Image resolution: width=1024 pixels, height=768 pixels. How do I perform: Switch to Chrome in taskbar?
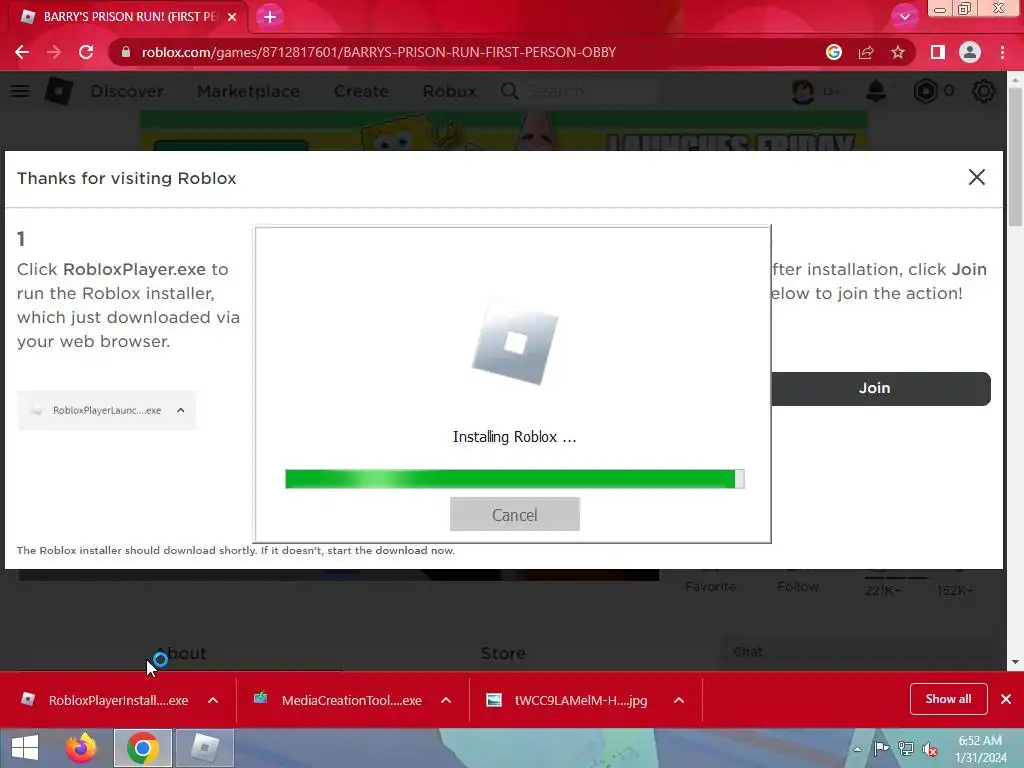click(x=143, y=748)
